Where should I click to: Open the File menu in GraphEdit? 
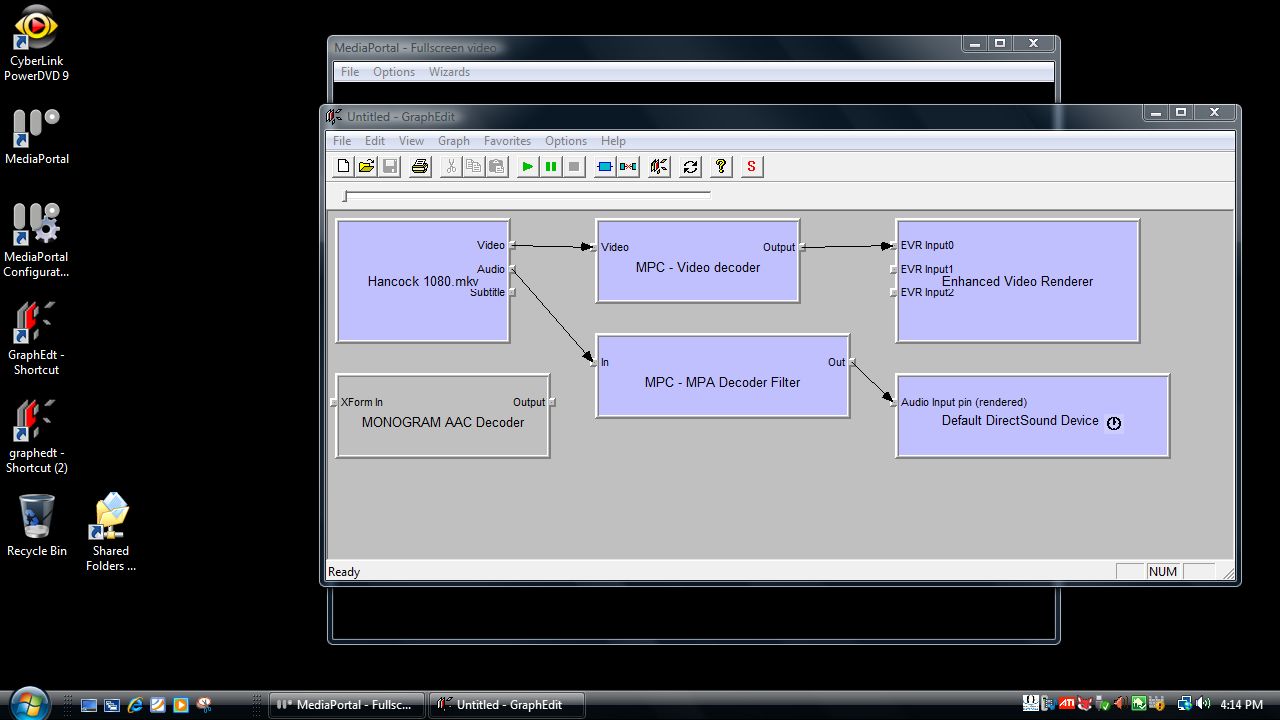coord(342,141)
